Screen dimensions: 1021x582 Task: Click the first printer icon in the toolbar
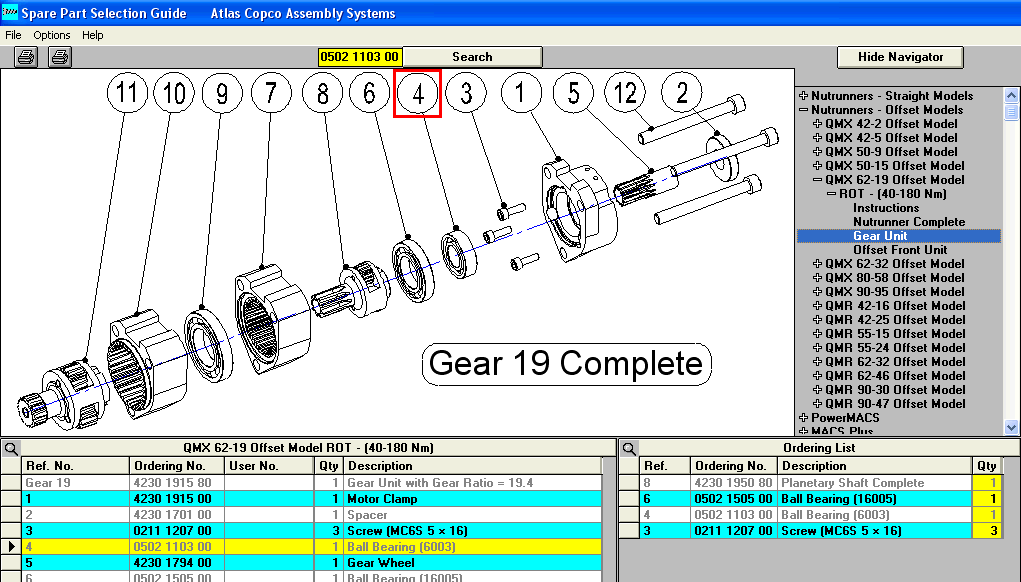pos(26,57)
